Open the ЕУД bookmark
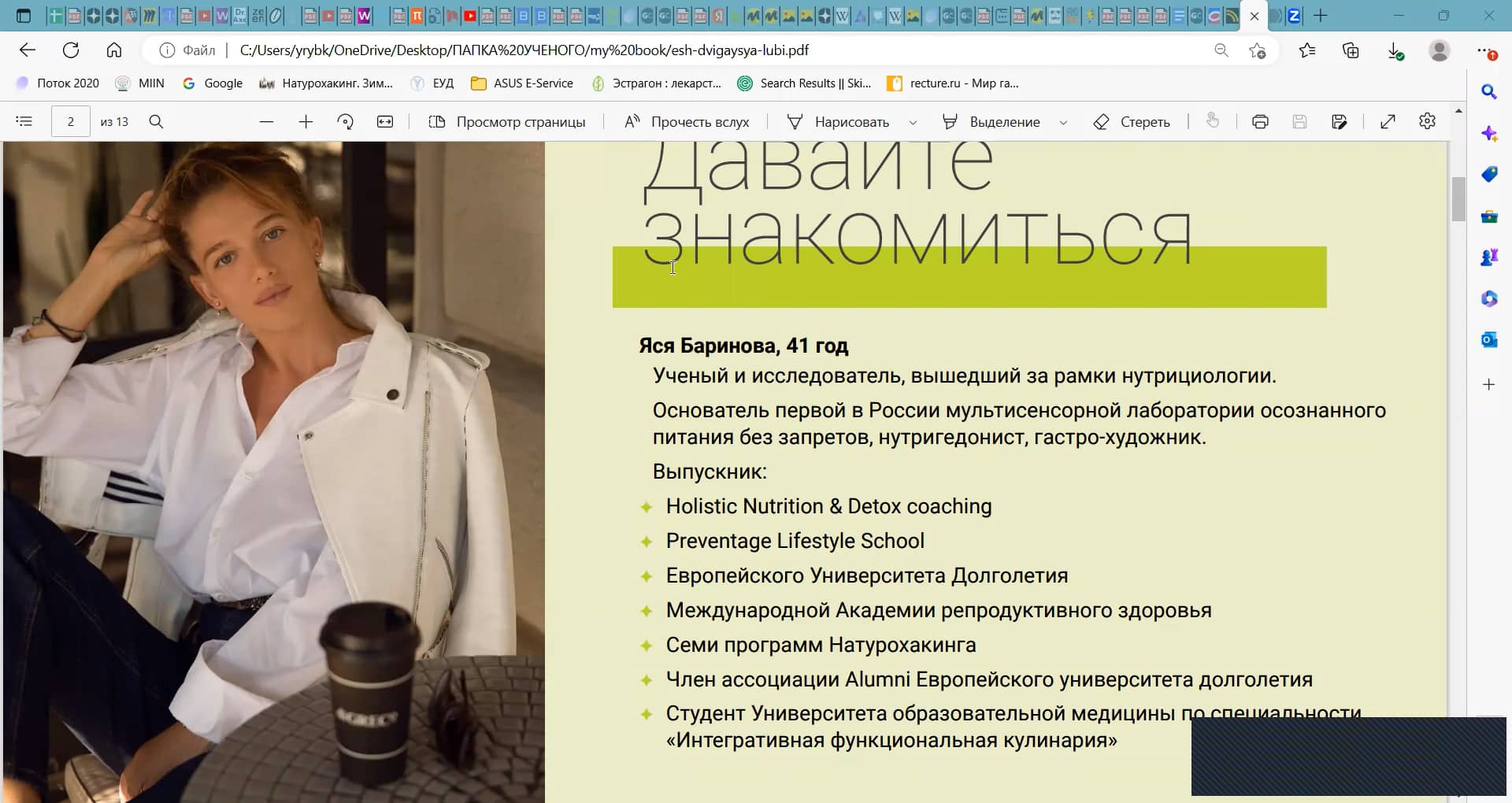The width and height of the screenshot is (1512, 803). [432, 83]
